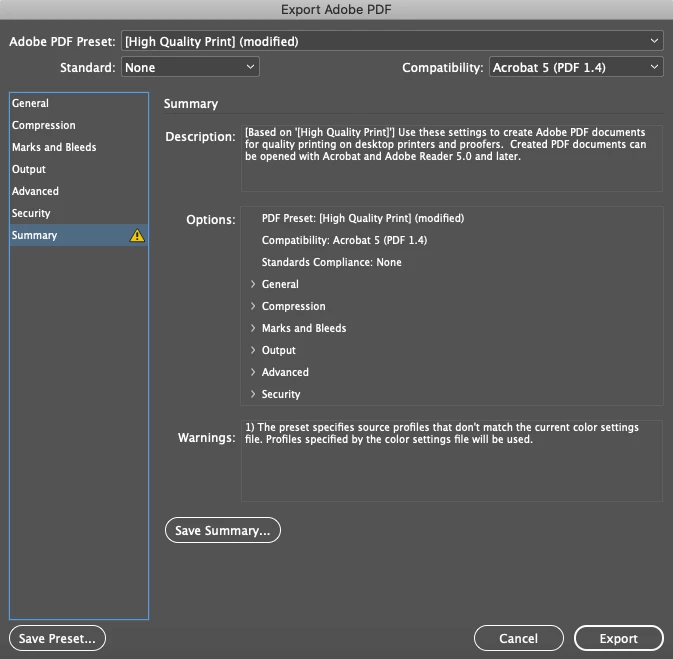Click the Export button
The image size is (673, 659).
tap(618, 638)
